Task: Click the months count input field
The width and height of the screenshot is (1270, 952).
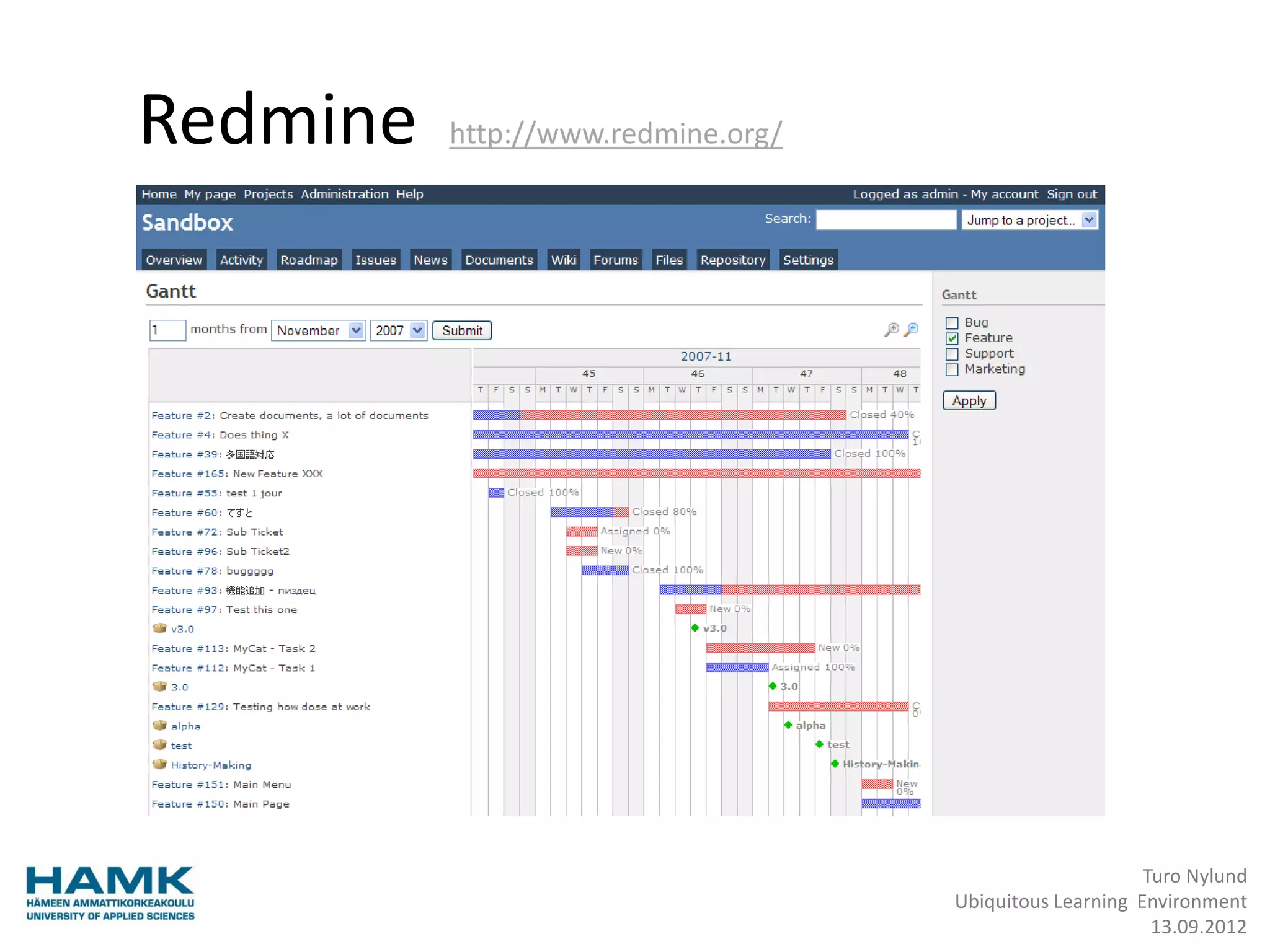Action: click(x=167, y=330)
